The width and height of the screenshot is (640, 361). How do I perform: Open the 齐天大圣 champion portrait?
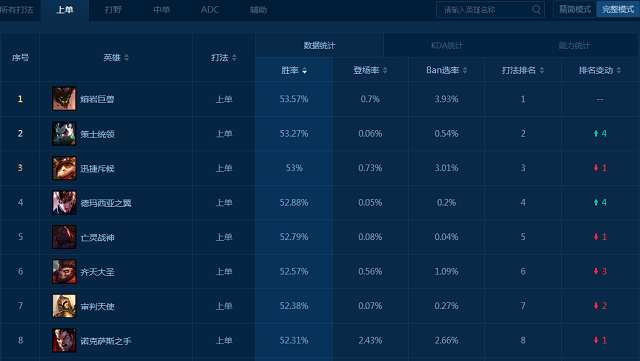(x=64, y=272)
